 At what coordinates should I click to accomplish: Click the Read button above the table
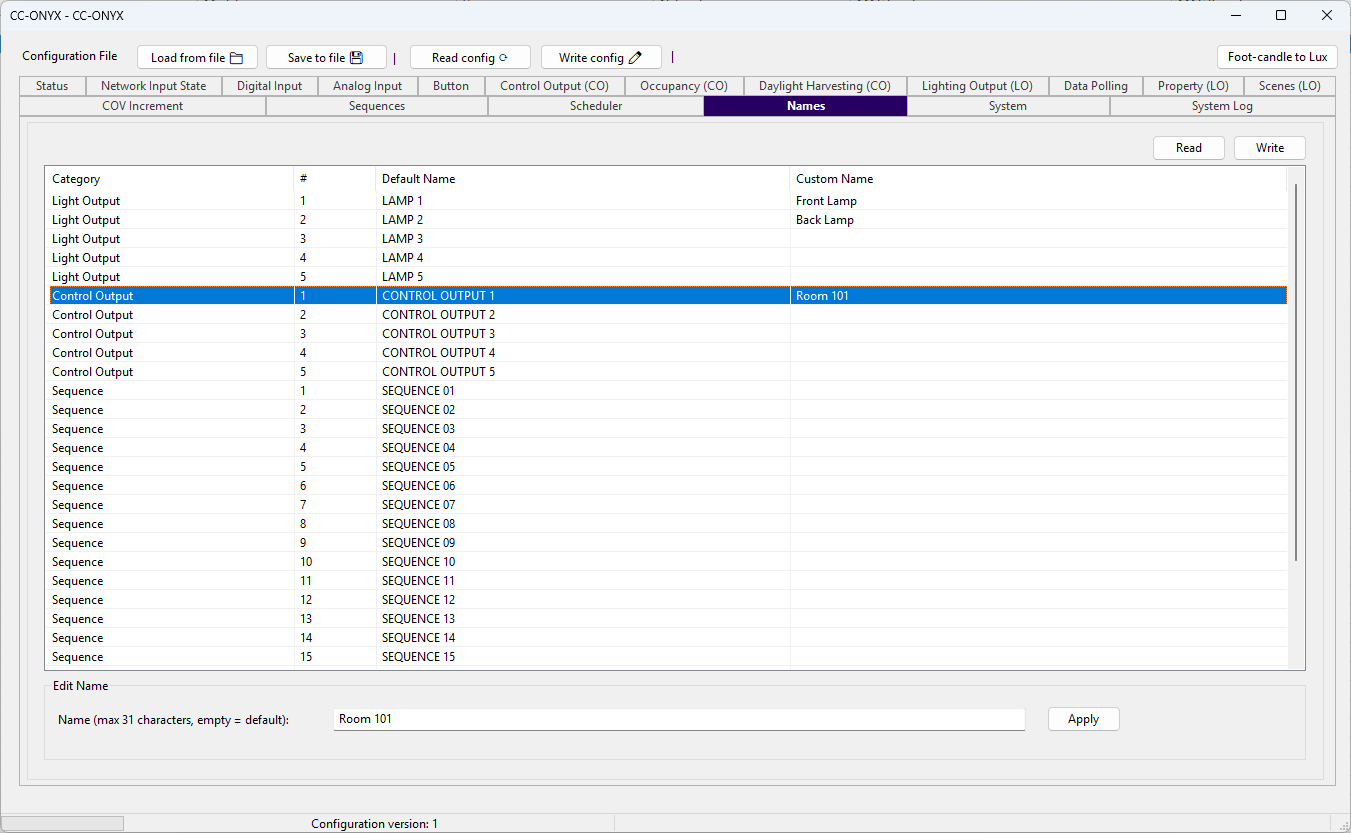[x=1189, y=148]
